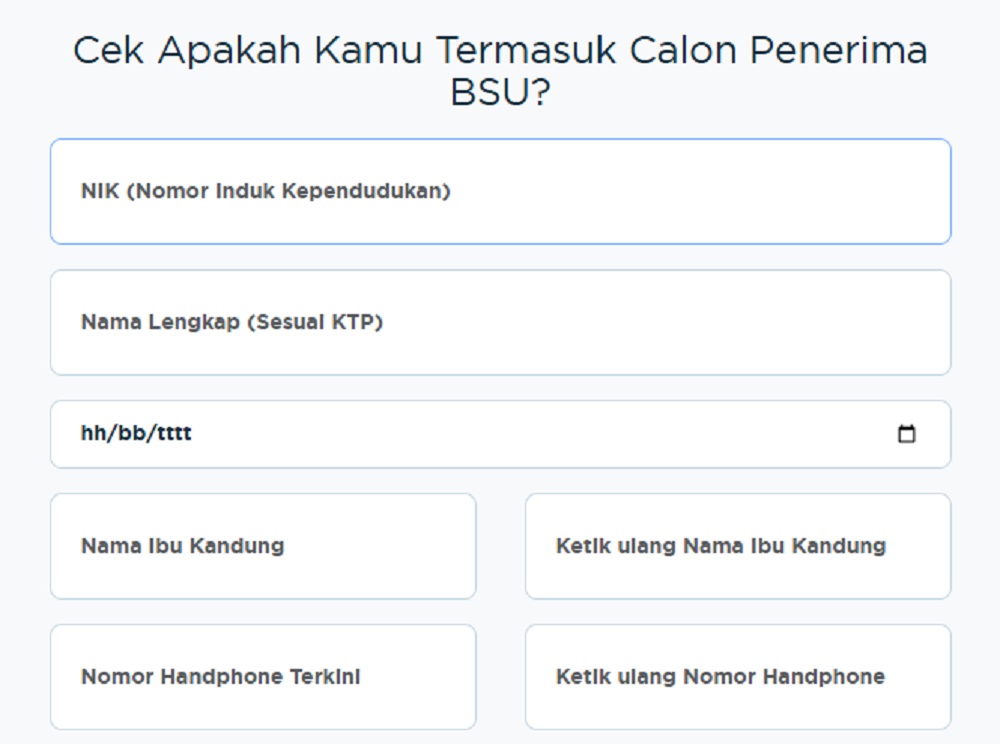Focus the Ketik ulang Nomor Handphone field
The height and width of the screenshot is (744, 1000).
pos(738,677)
